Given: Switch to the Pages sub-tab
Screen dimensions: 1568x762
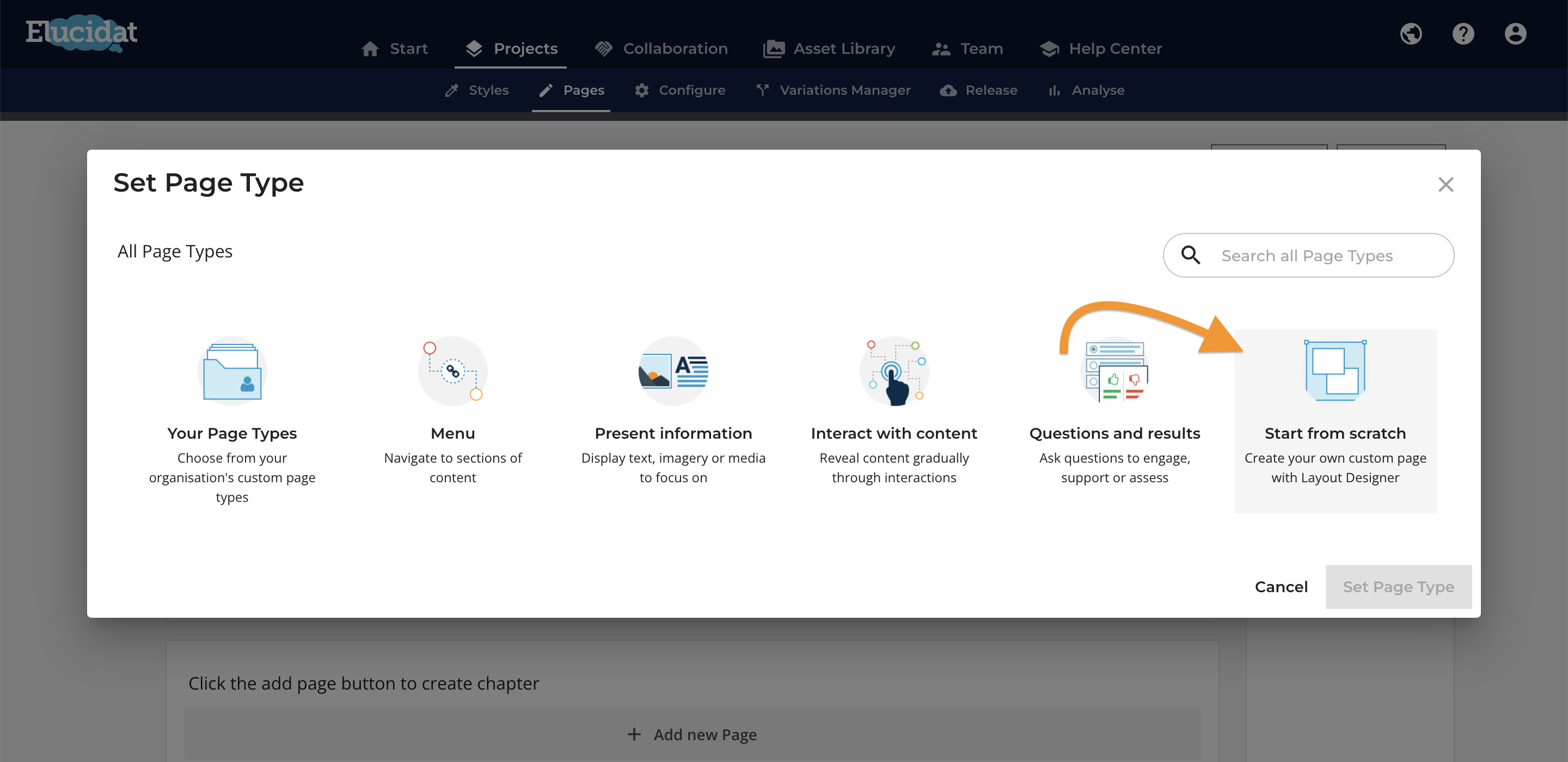Looking at the screenshot, I should (x=571, y=90).
